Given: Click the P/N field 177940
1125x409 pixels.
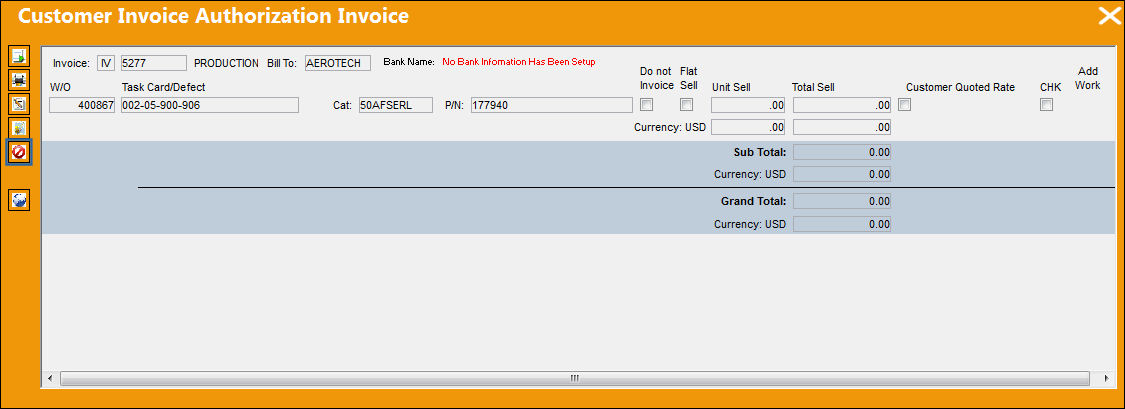Looking at the screenshot, I should (x=552, y=105).
